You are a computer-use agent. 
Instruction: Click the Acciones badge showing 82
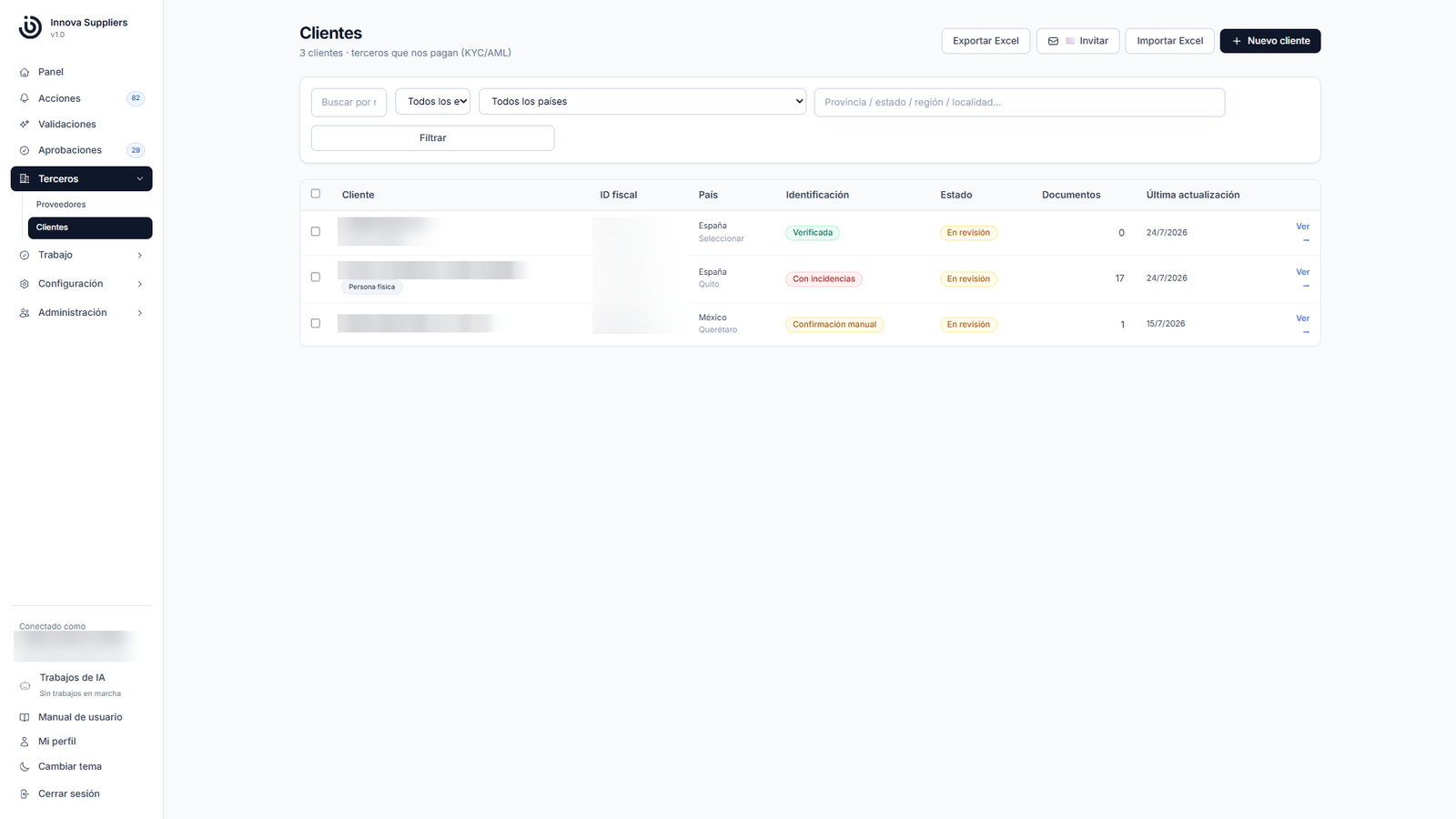(x=136, y=98)
